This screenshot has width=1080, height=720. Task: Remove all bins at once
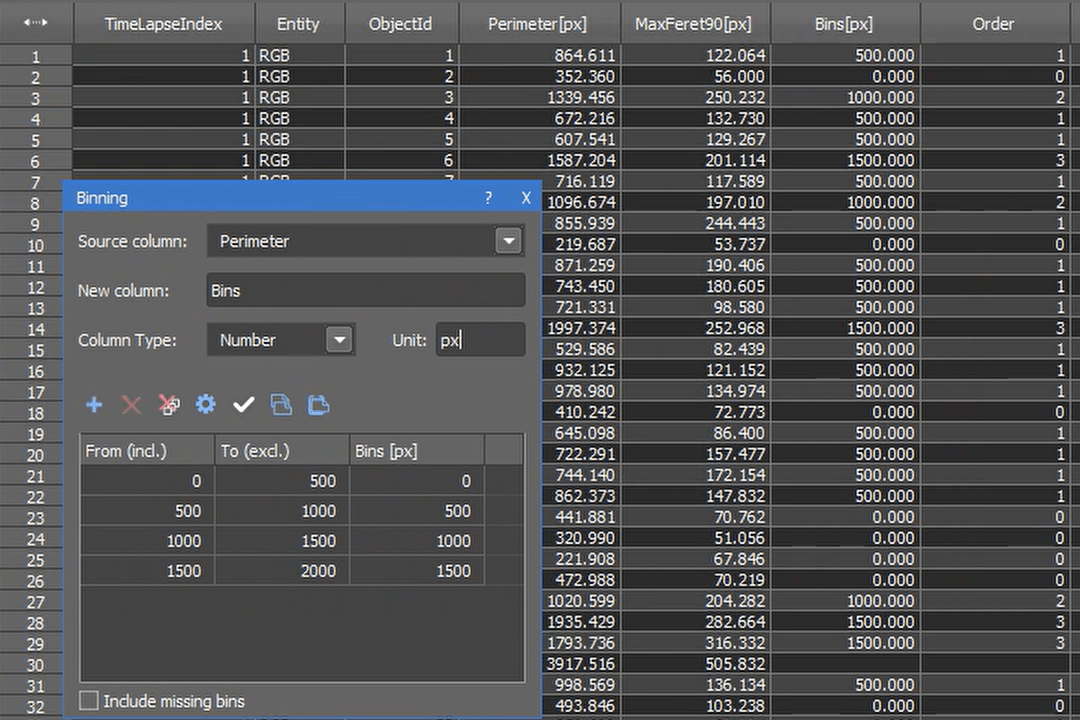tap(169, 405)
